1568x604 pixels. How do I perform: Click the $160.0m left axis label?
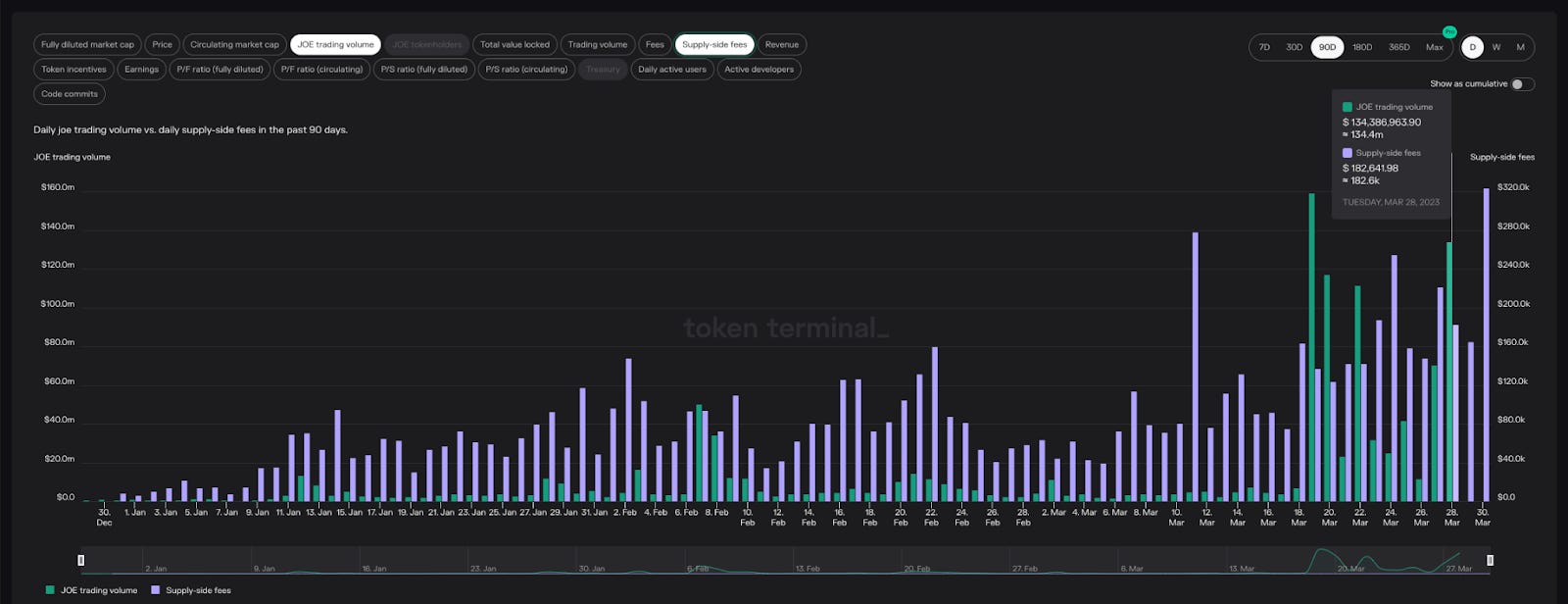[58, 187]
